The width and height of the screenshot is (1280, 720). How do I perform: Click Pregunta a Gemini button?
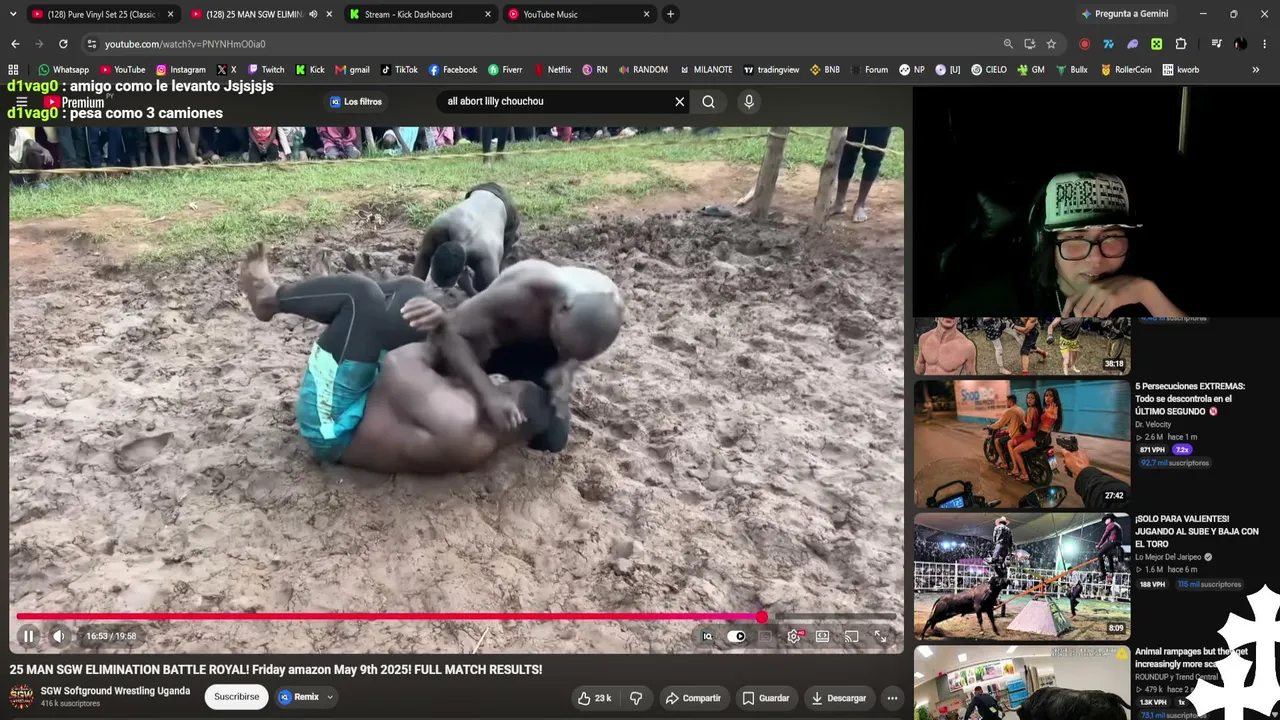coord(1124,14)
